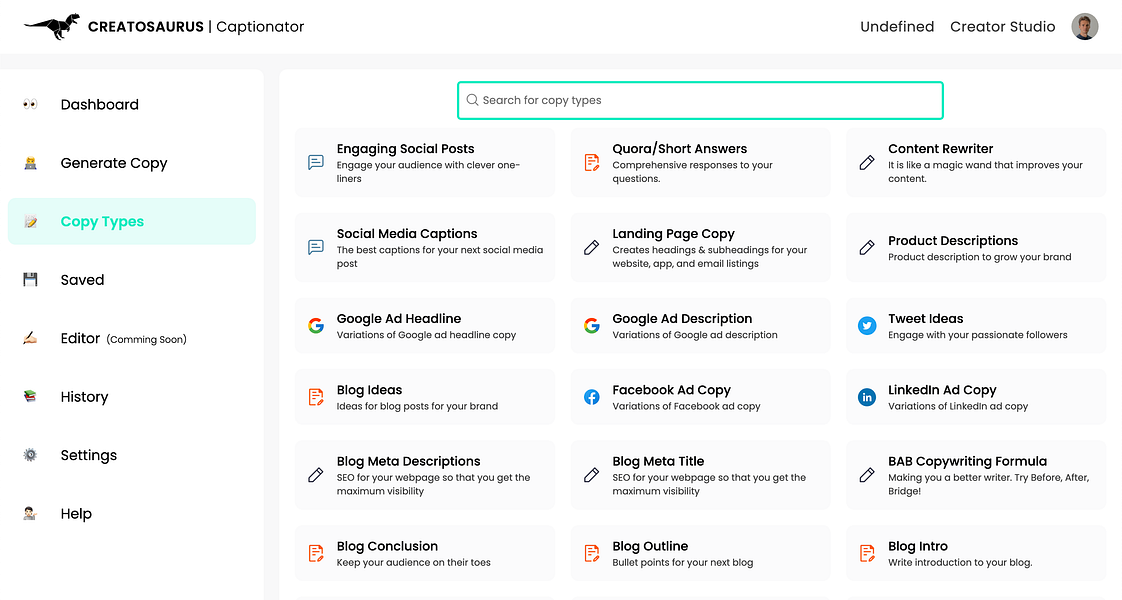This screenshot has width=1122, height=600.
Task: Click the person icon beside Help
Action: [x=30, y=513]
